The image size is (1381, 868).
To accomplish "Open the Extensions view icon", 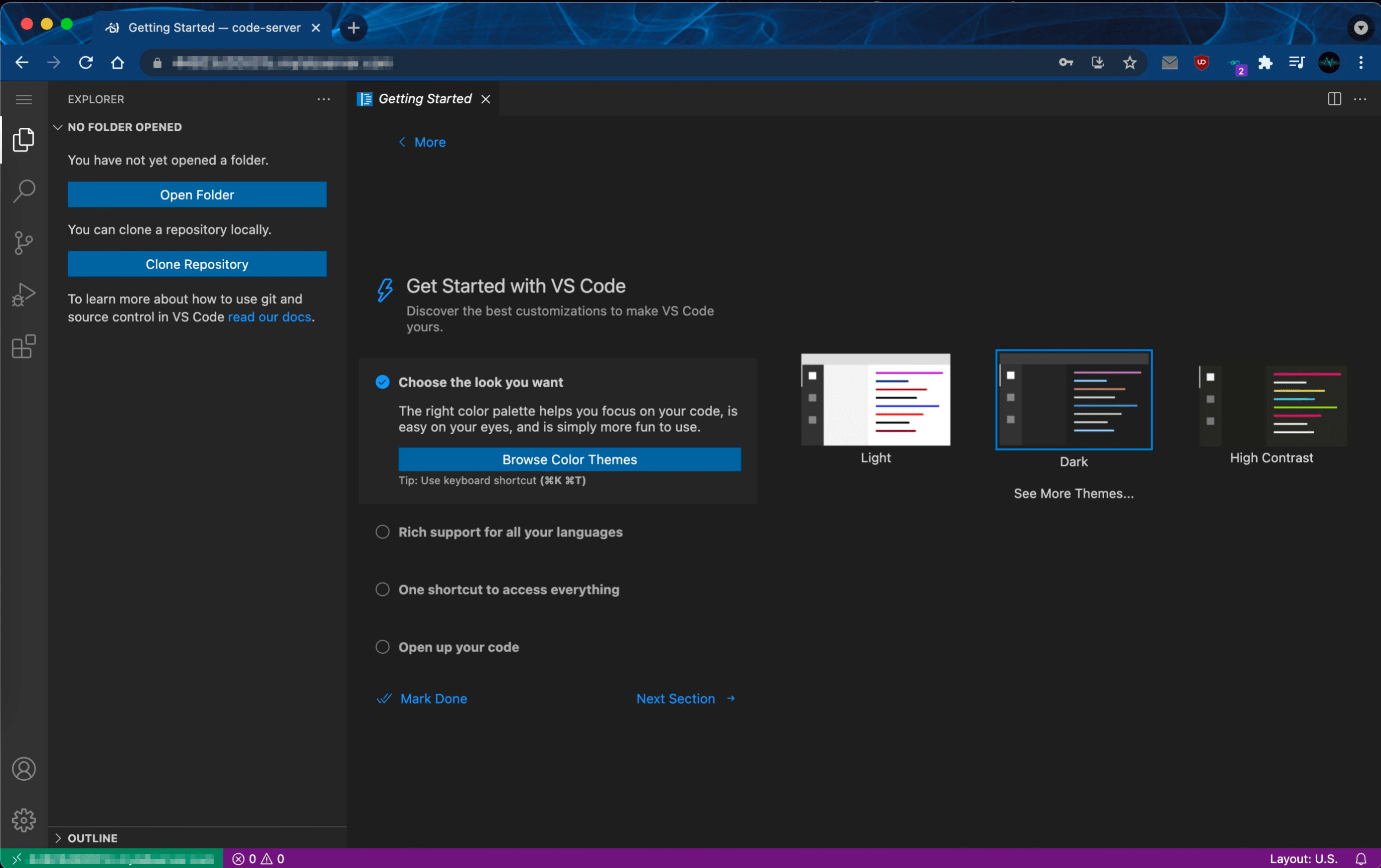I will pos(24,346).
